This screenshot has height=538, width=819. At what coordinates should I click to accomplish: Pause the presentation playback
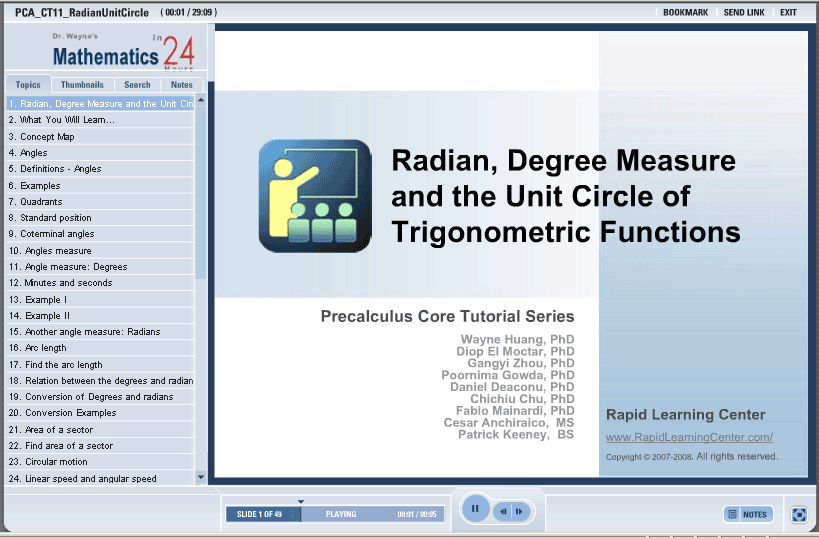(x=475, y=508)
